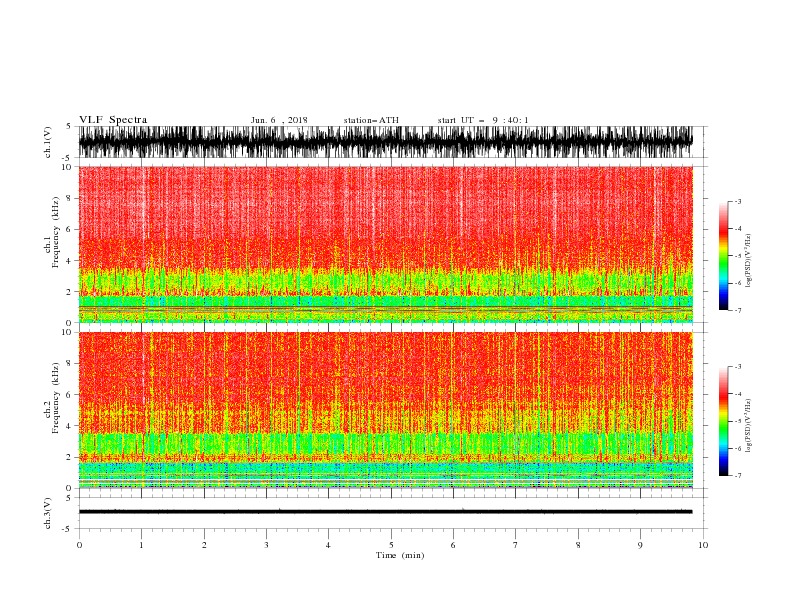Screen dimensions: 792x612
Task: Click the '-5' tick on ch.1 colorbar
Action: point(737,256)
